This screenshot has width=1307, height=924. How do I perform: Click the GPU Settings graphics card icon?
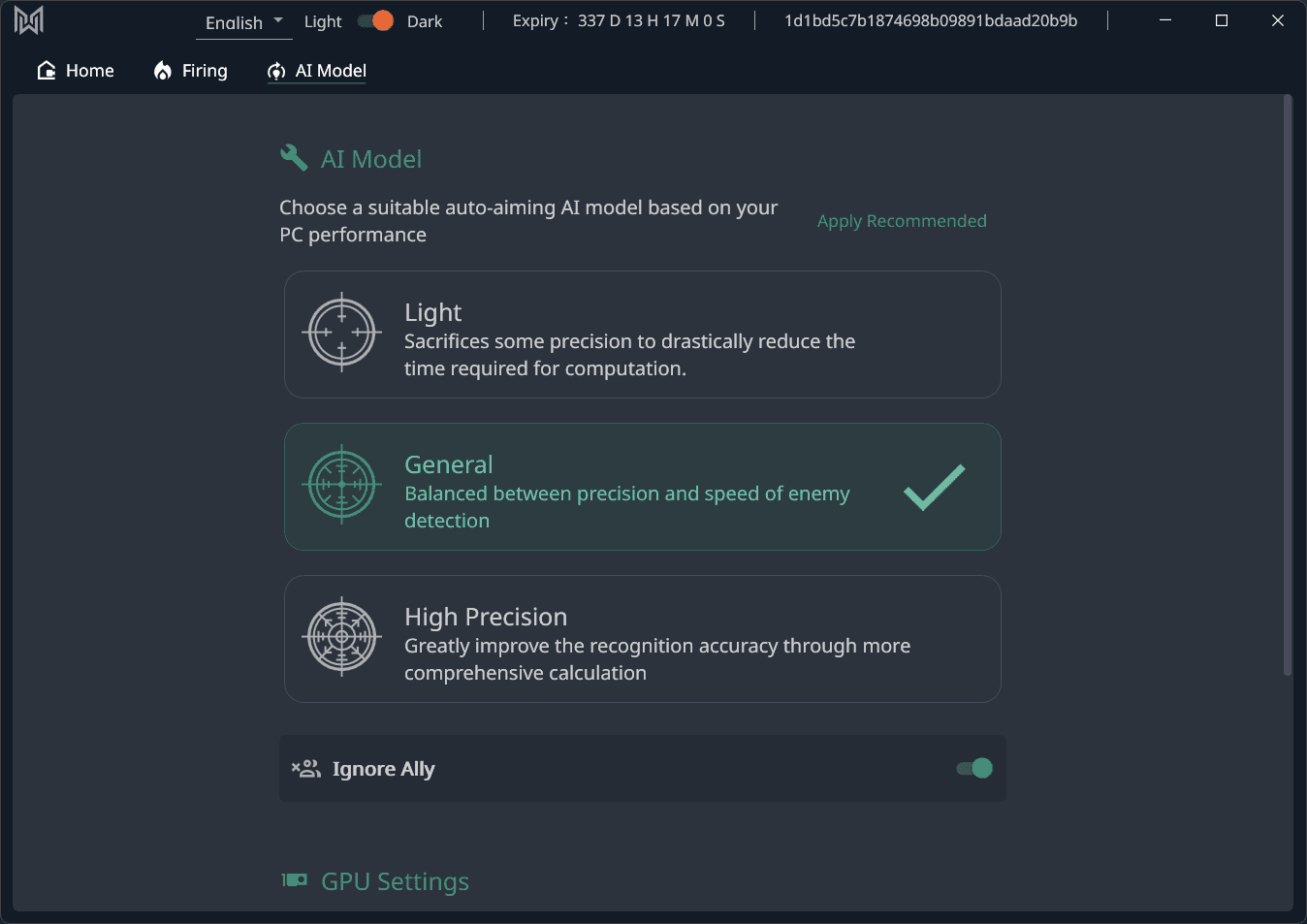pyautogui.click(x=294, y=880)
